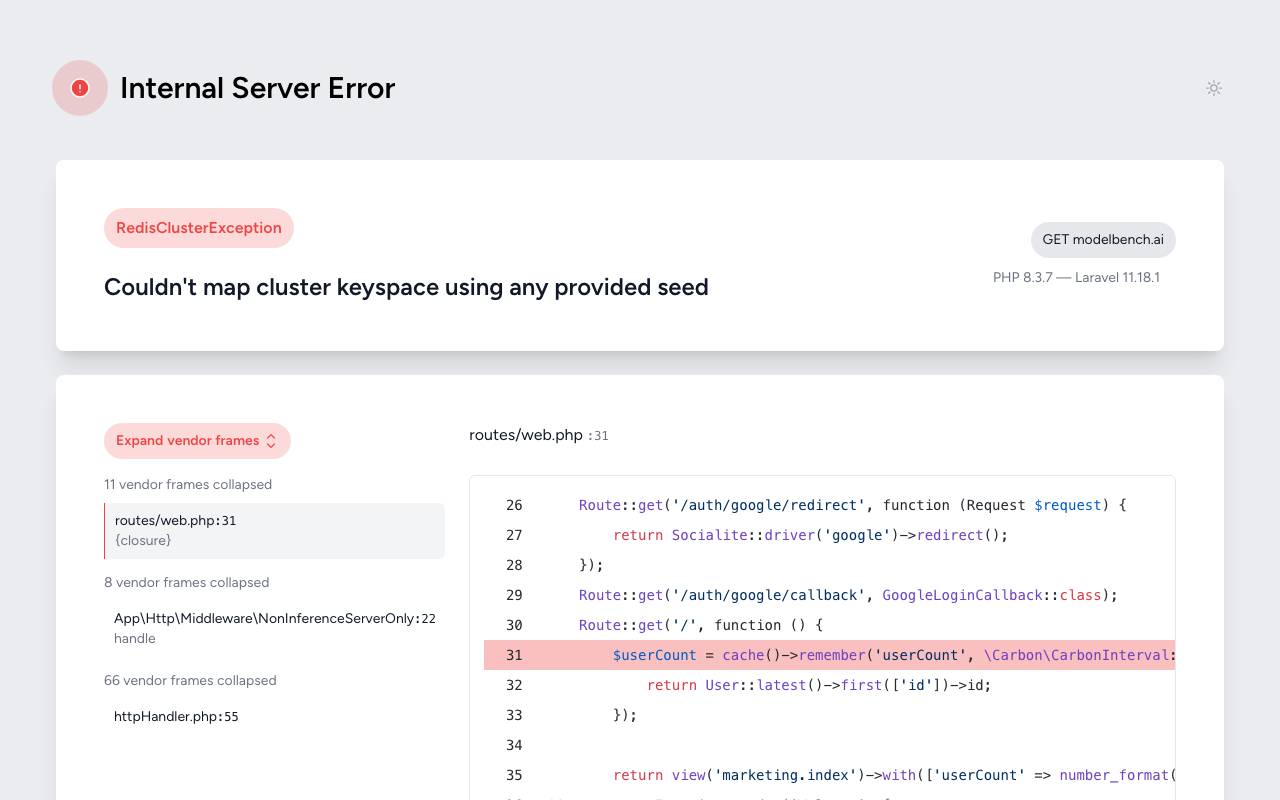The image size is (1280, 800).
Task: Select the routes/web.php:31 closure frame
Action: 274,531
